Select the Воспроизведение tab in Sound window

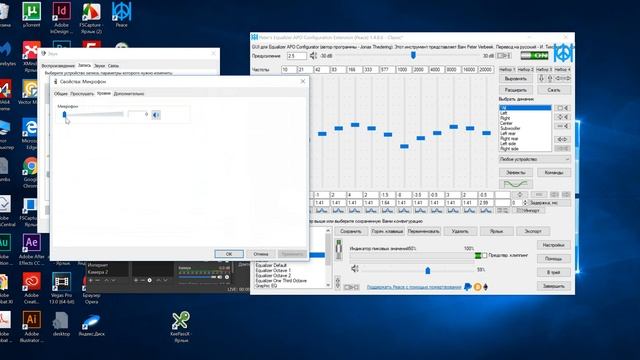click(x=58, y=66)
